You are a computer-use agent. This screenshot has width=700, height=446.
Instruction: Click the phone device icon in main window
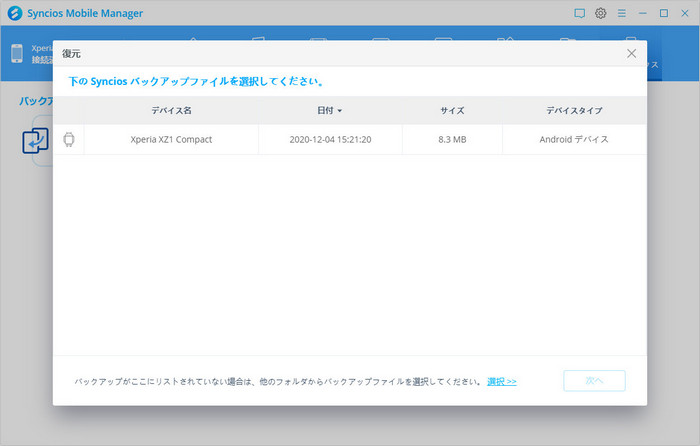tap(17, 53)
